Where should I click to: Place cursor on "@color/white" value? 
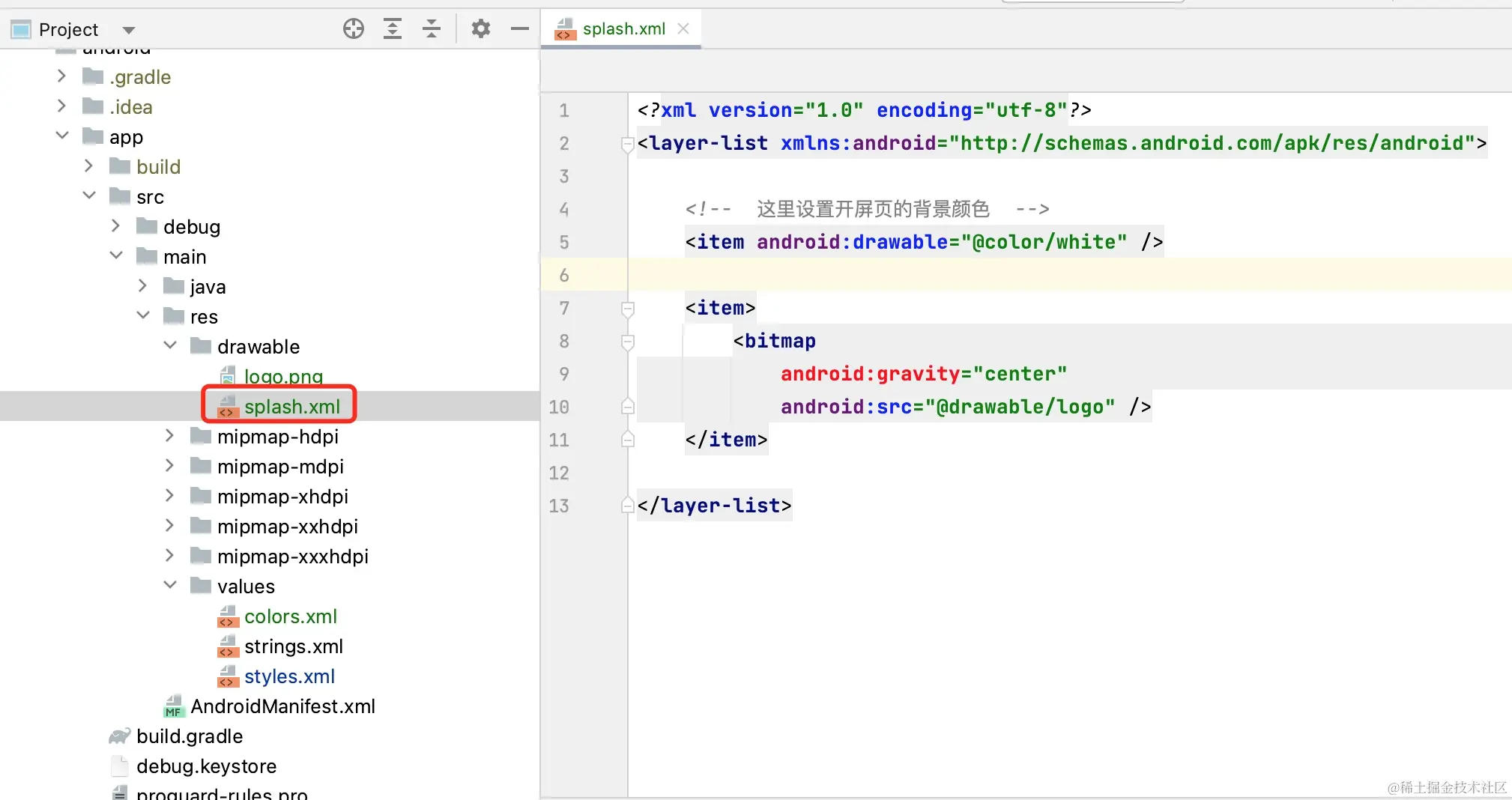tap(1044, 242)
